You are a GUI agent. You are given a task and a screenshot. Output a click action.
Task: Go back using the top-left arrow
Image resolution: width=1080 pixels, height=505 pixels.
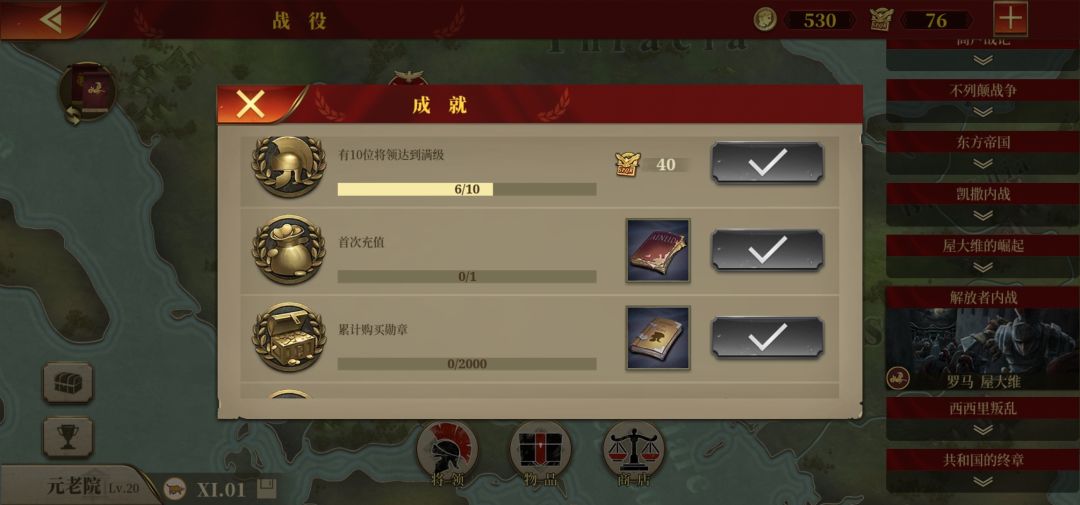pyautogui.click(x=51, y=19)
